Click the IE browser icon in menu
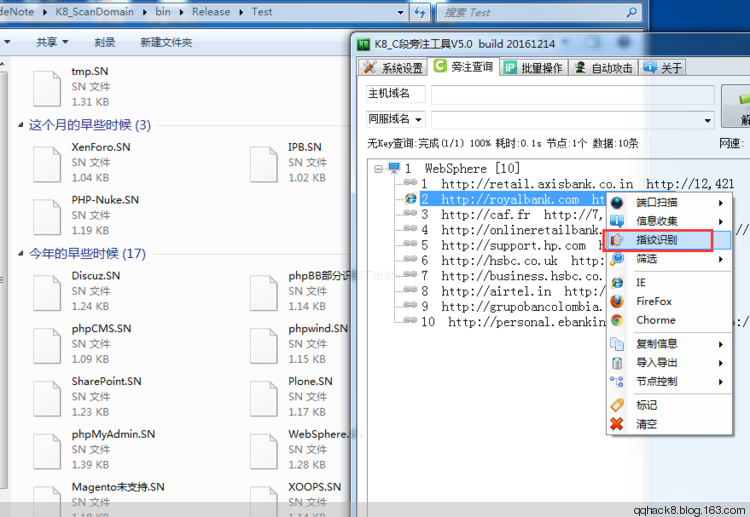 [617, 283]
